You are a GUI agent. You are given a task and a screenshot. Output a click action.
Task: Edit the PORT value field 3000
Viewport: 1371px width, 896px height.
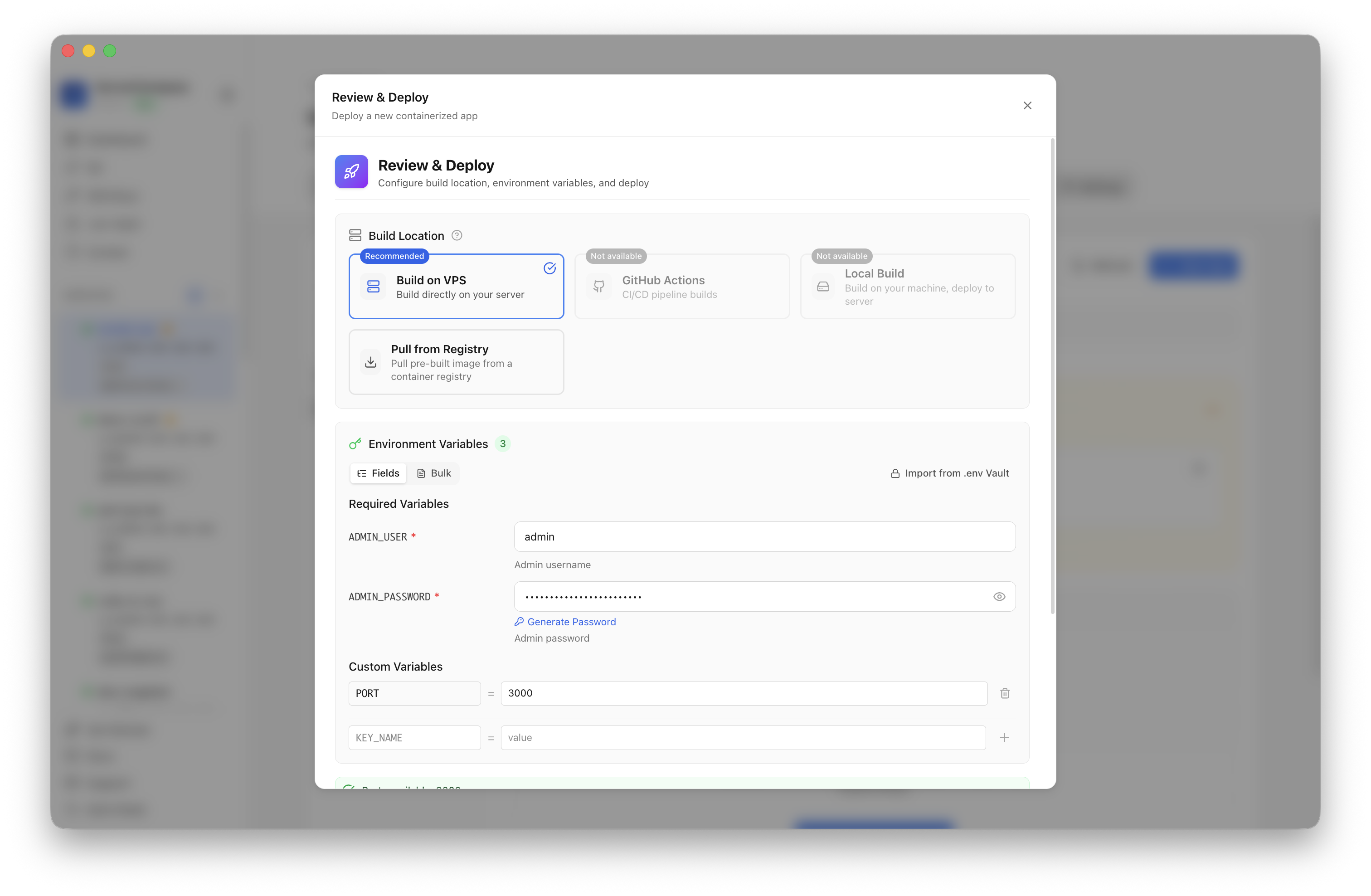(x=744, y=693)
